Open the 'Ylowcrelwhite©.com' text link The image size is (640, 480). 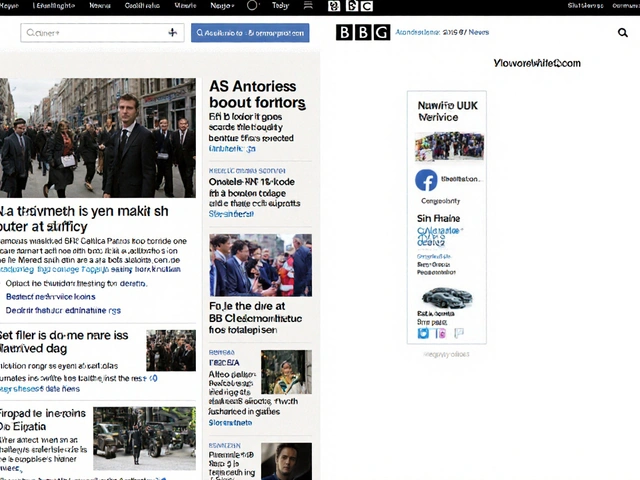[537, 63]
